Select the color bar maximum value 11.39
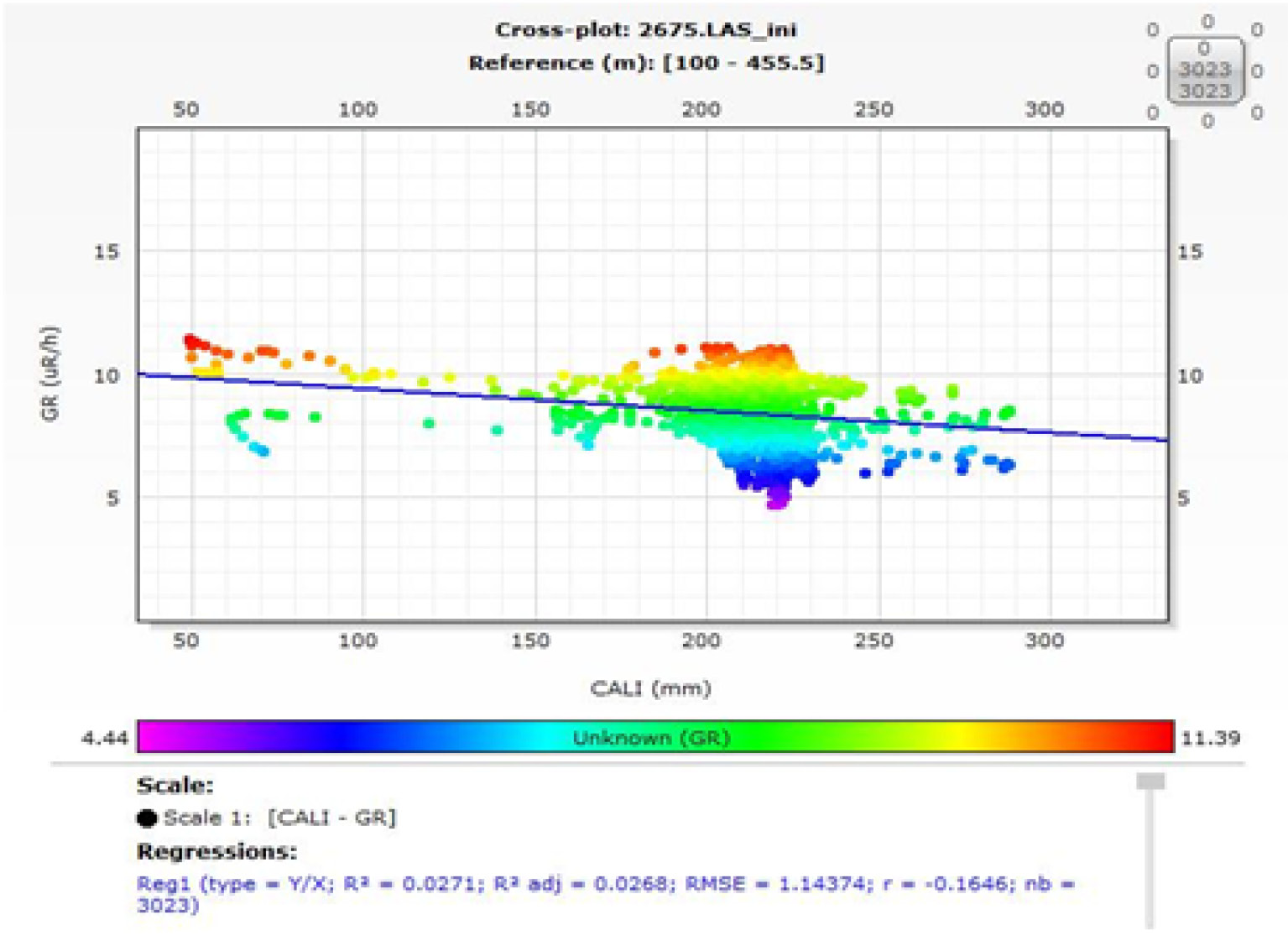Viewport: 1288px width, 941px height. 1210,738
